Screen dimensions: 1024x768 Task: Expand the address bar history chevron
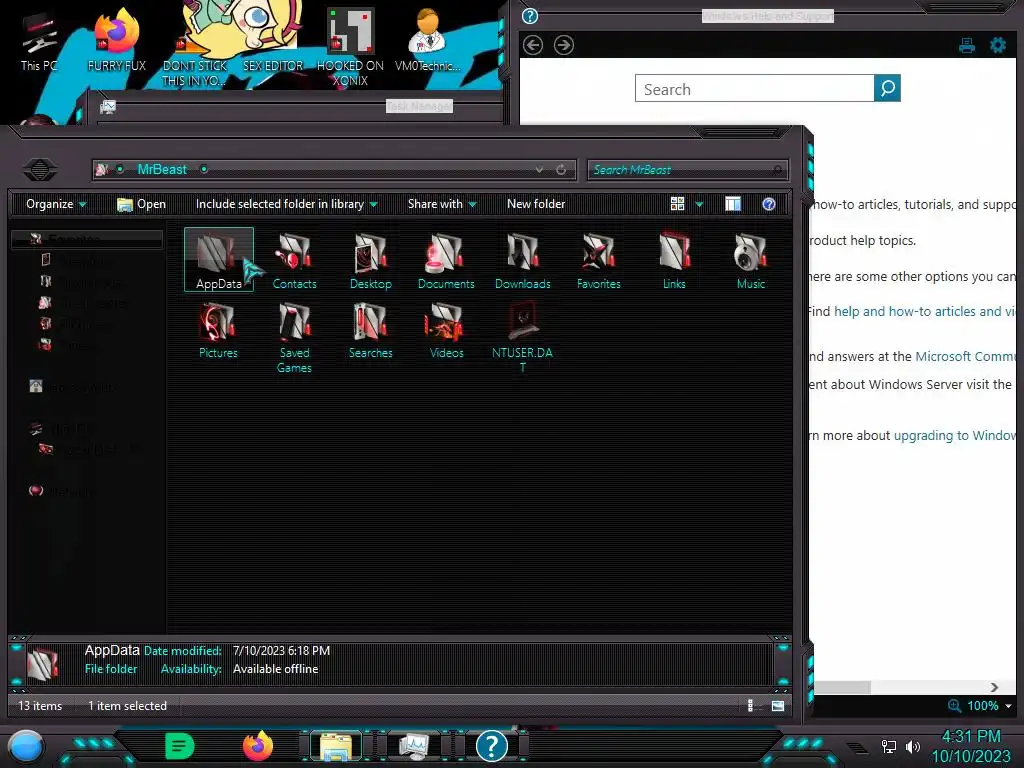coord(539,170)
